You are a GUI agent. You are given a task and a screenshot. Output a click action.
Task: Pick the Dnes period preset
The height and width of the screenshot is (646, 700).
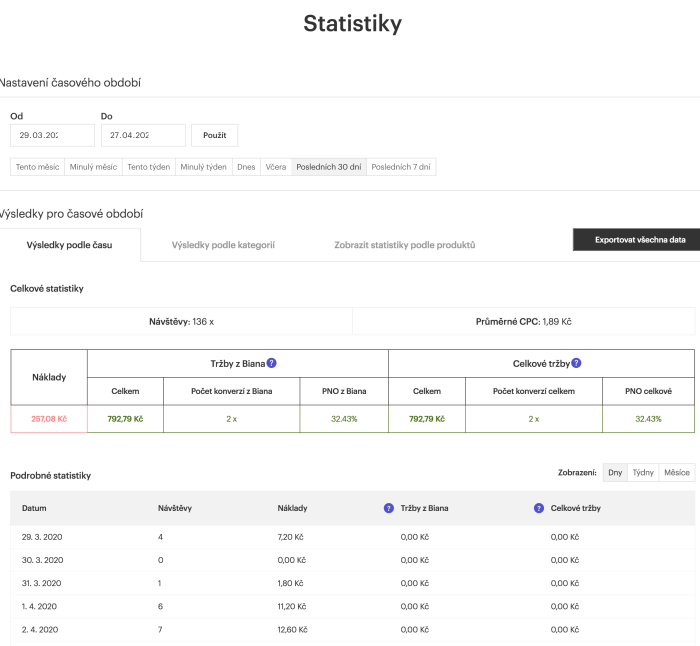[246, 167]
